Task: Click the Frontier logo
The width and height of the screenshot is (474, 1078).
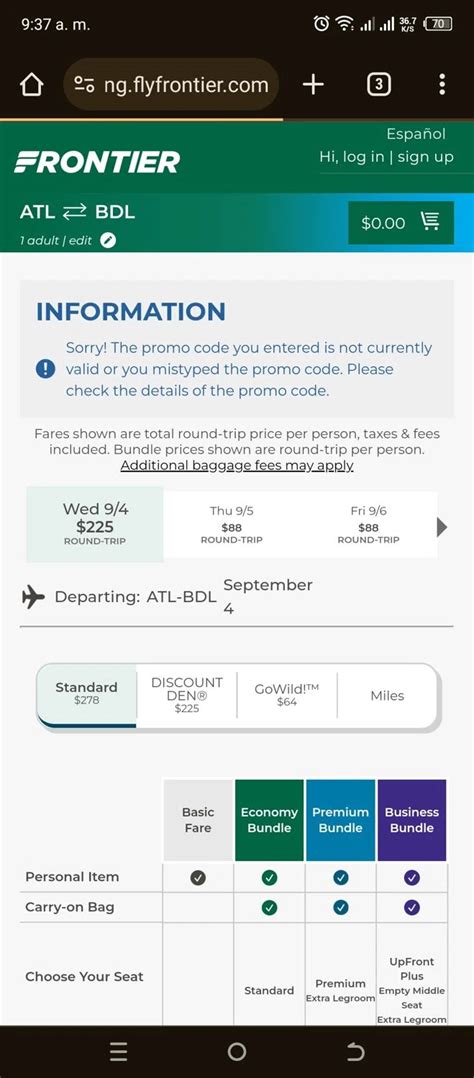Action: pos(97,163)
